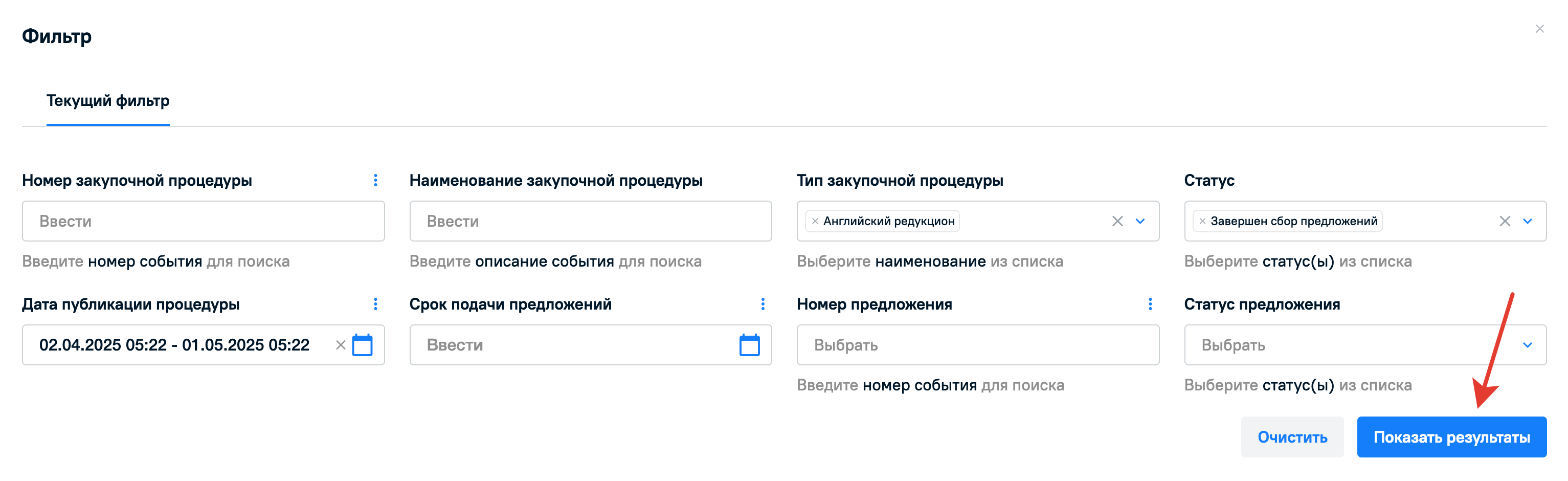Viewport: 1568px width, 481px height.
Task: Open options menu for Срок подачи предложений
Action: tap(763, 304)
